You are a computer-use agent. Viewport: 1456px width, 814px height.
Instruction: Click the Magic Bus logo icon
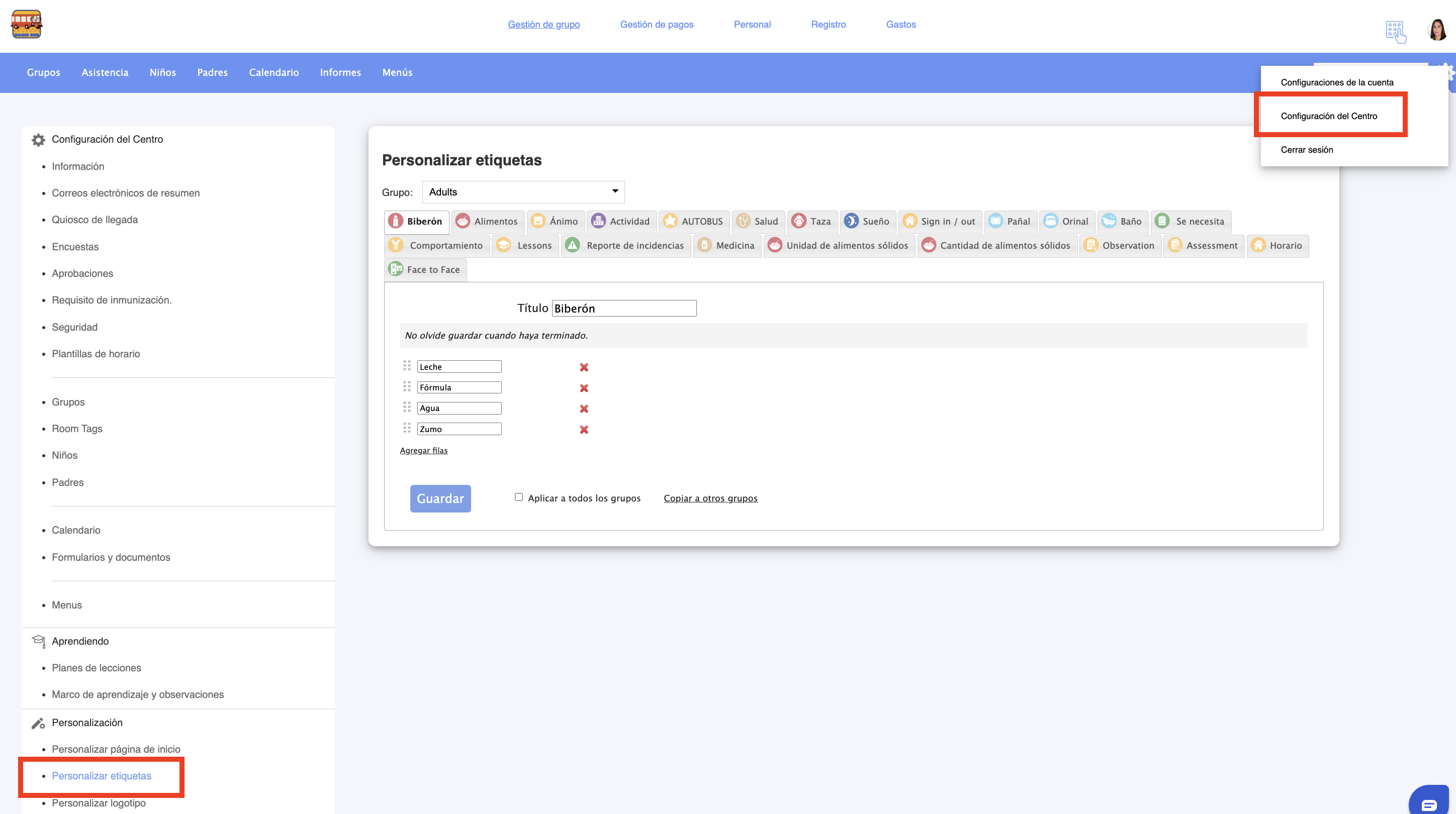(27, 24)
